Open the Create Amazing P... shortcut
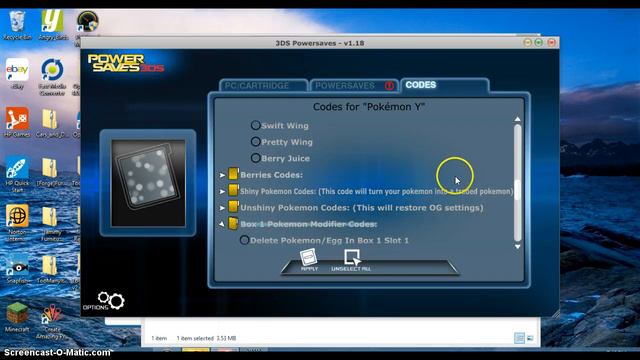 [x=51, y=321]
